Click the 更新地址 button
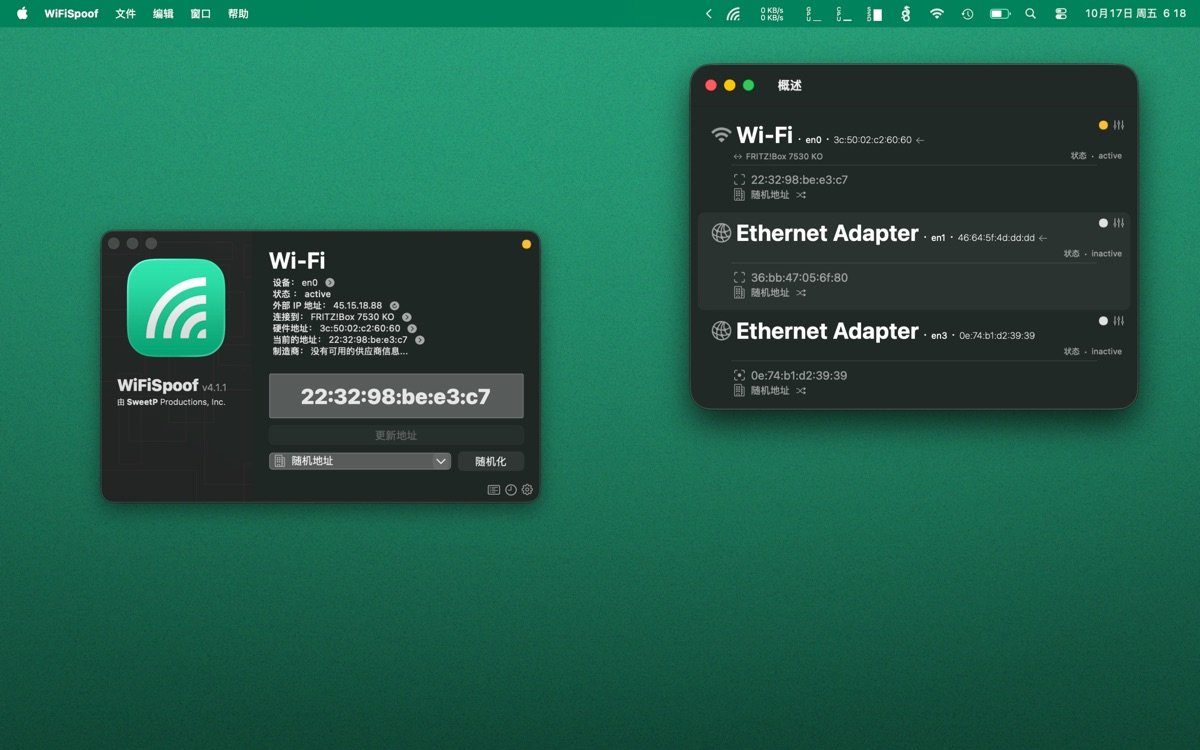The image size is (1200, 750). [396, 434]
